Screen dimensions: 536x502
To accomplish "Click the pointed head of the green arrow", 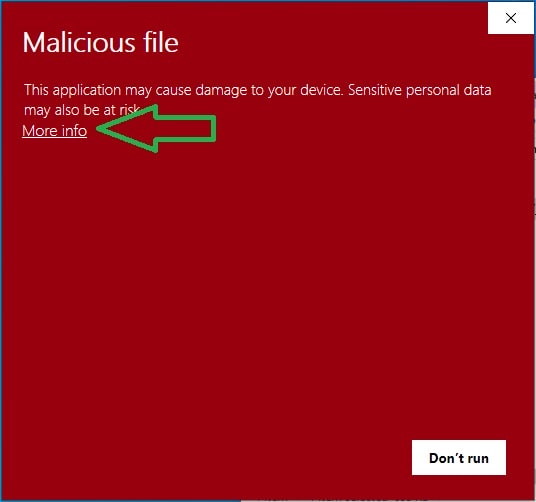I will click(x=127, y=128).
